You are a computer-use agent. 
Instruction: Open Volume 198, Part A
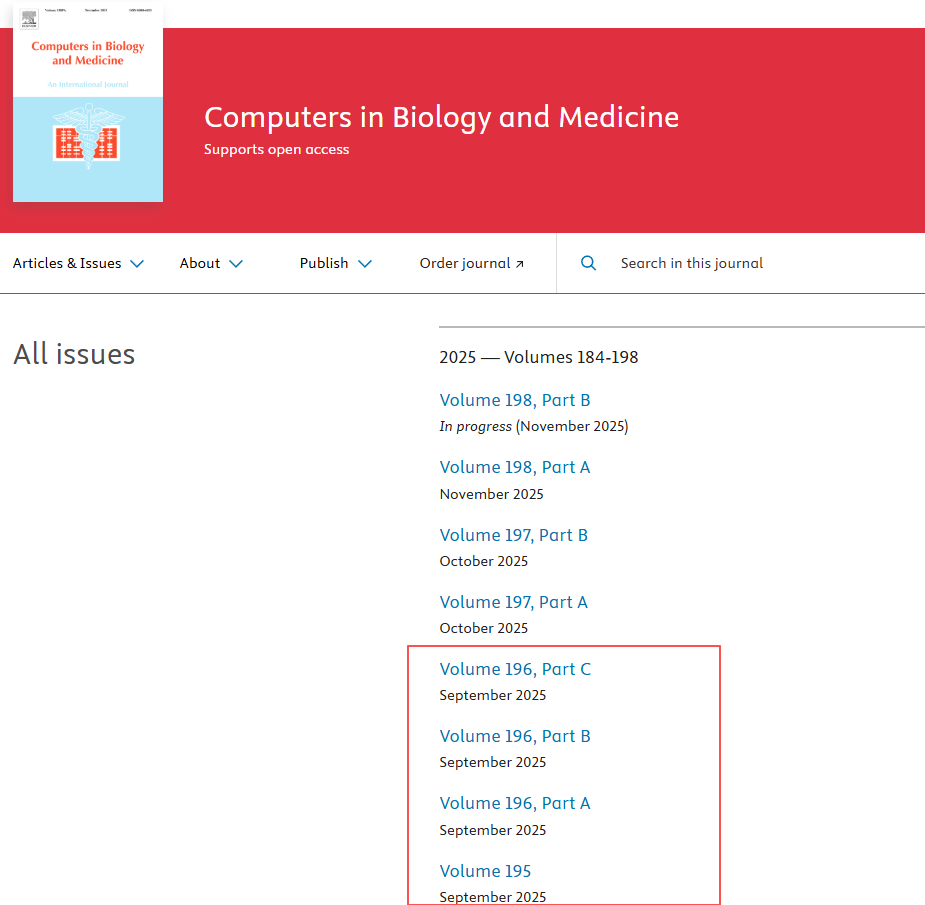point(515,467)
